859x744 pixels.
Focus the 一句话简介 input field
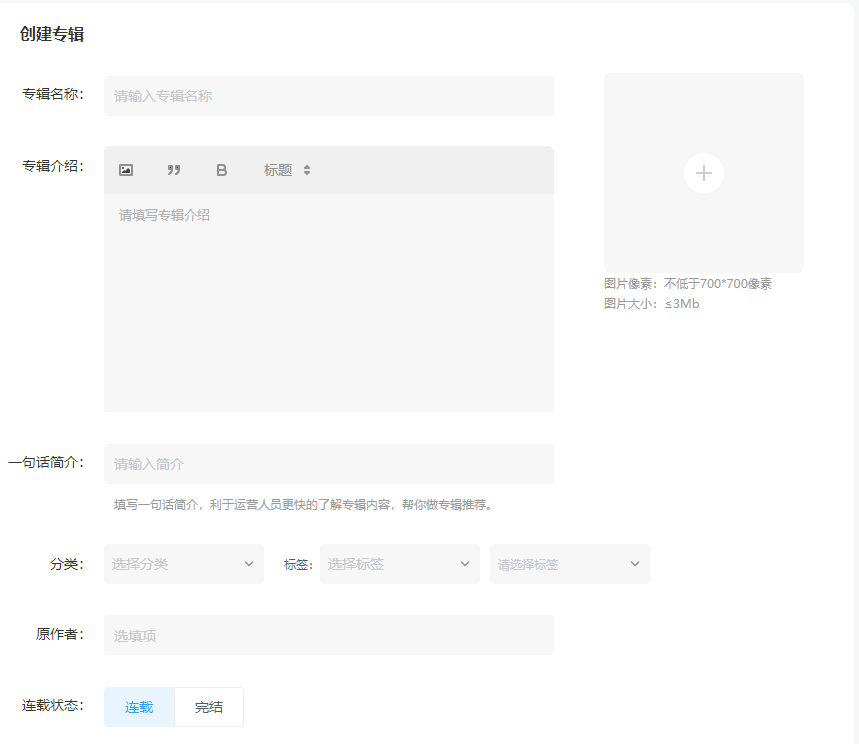click(x=329, y=464)
